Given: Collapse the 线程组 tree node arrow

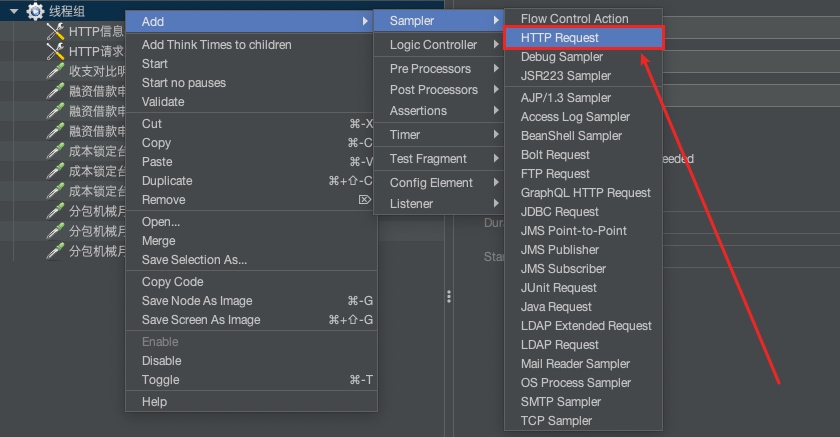Looking at the screenshot, I should (13, 11).
